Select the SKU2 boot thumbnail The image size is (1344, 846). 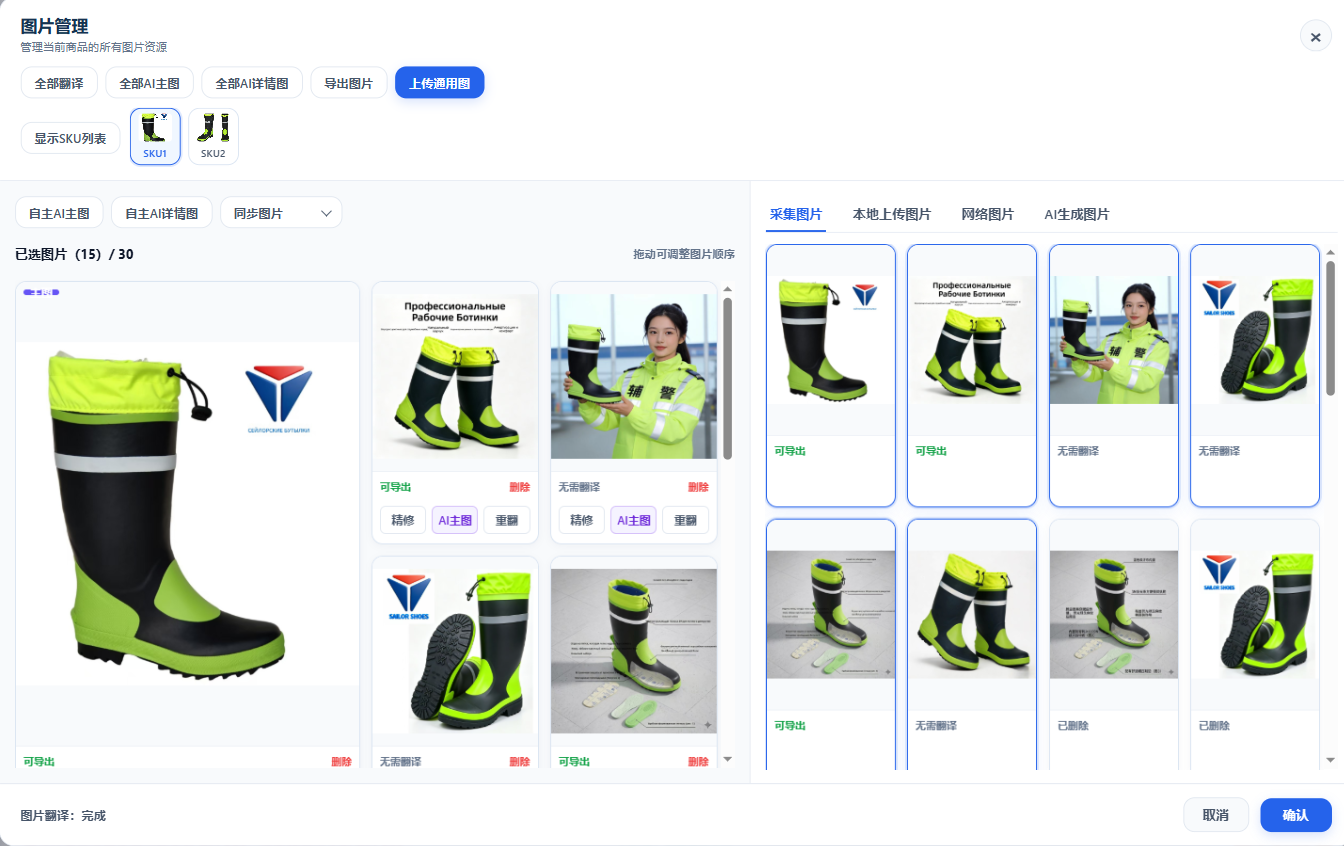[x=213, y=136]
